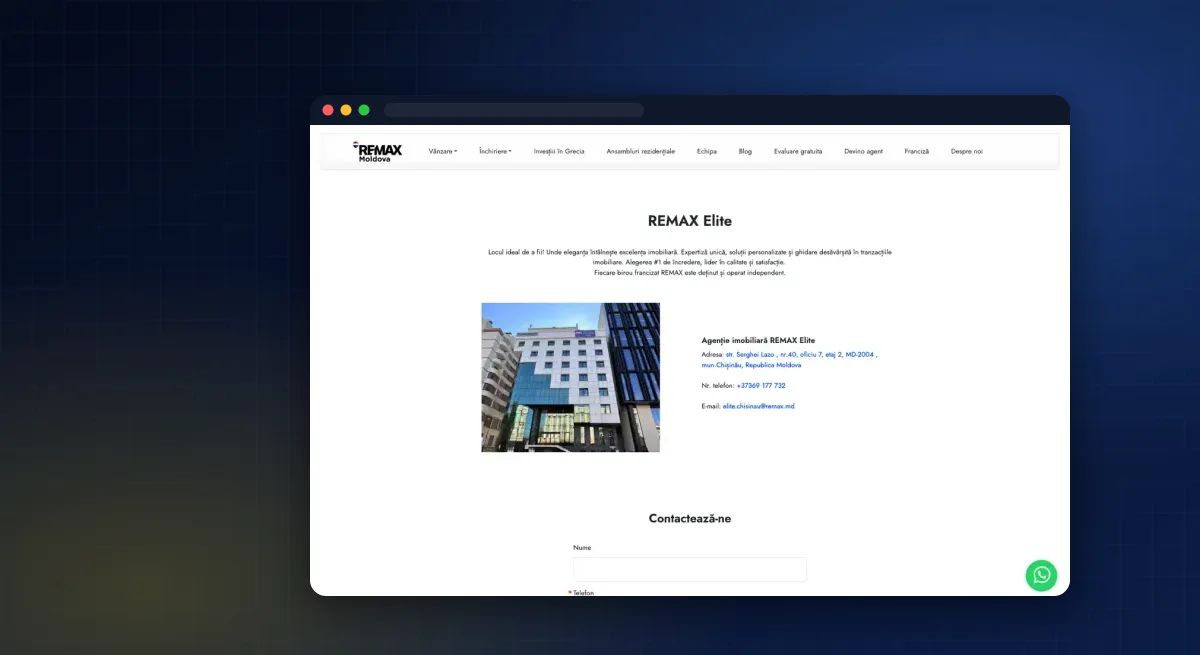Viewport: 1200px width, 655px height.
Task: Open Despre noi page
Action: 967,152
